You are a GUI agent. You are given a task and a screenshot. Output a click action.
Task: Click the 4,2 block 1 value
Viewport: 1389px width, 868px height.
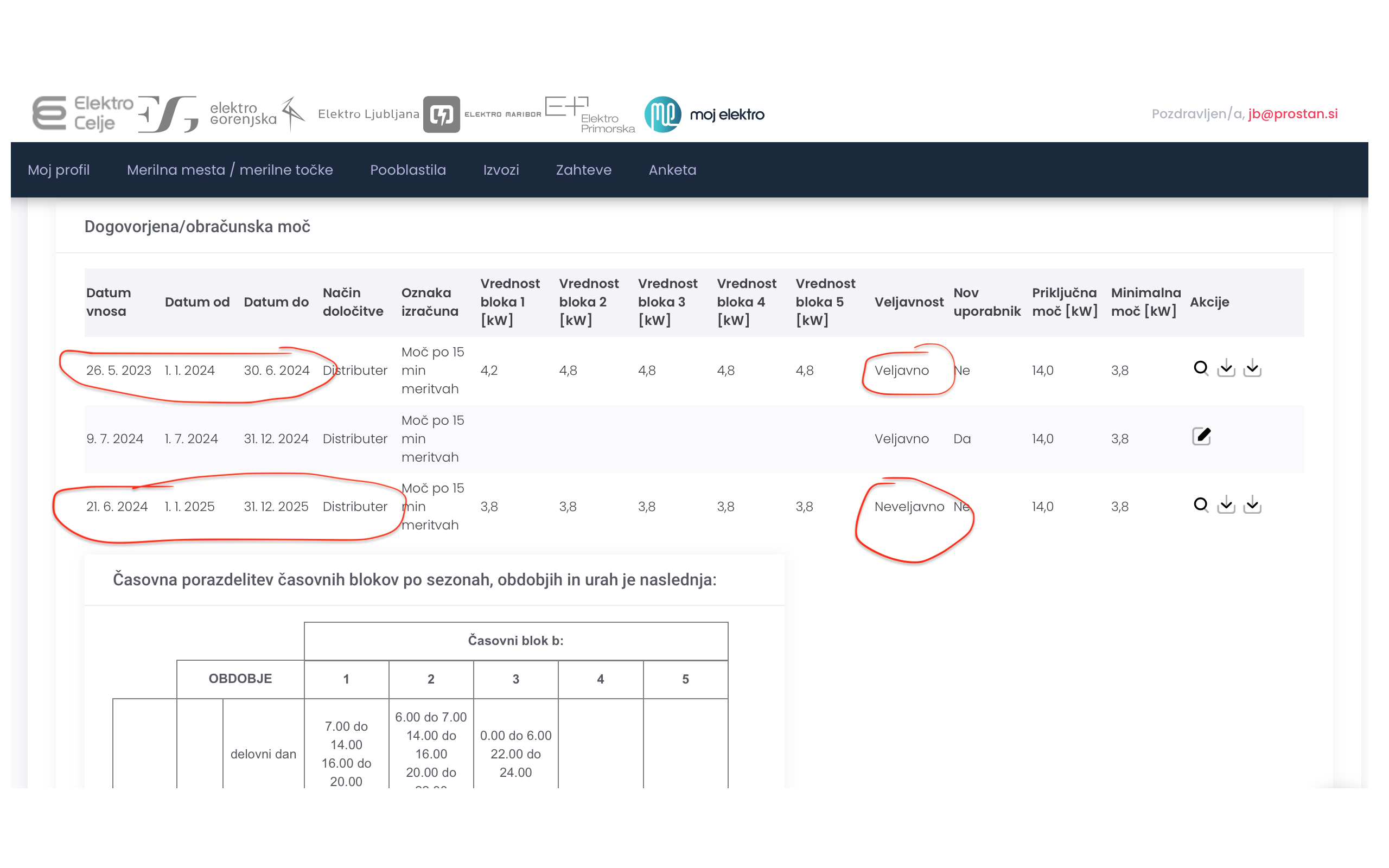coord(489,371)
